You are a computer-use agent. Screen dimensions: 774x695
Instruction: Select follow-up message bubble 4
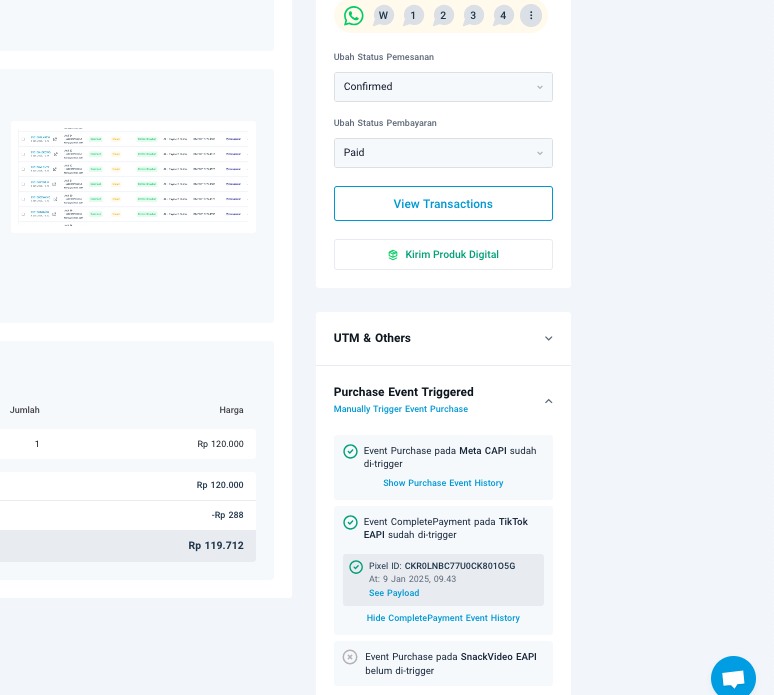click(503, 16)
